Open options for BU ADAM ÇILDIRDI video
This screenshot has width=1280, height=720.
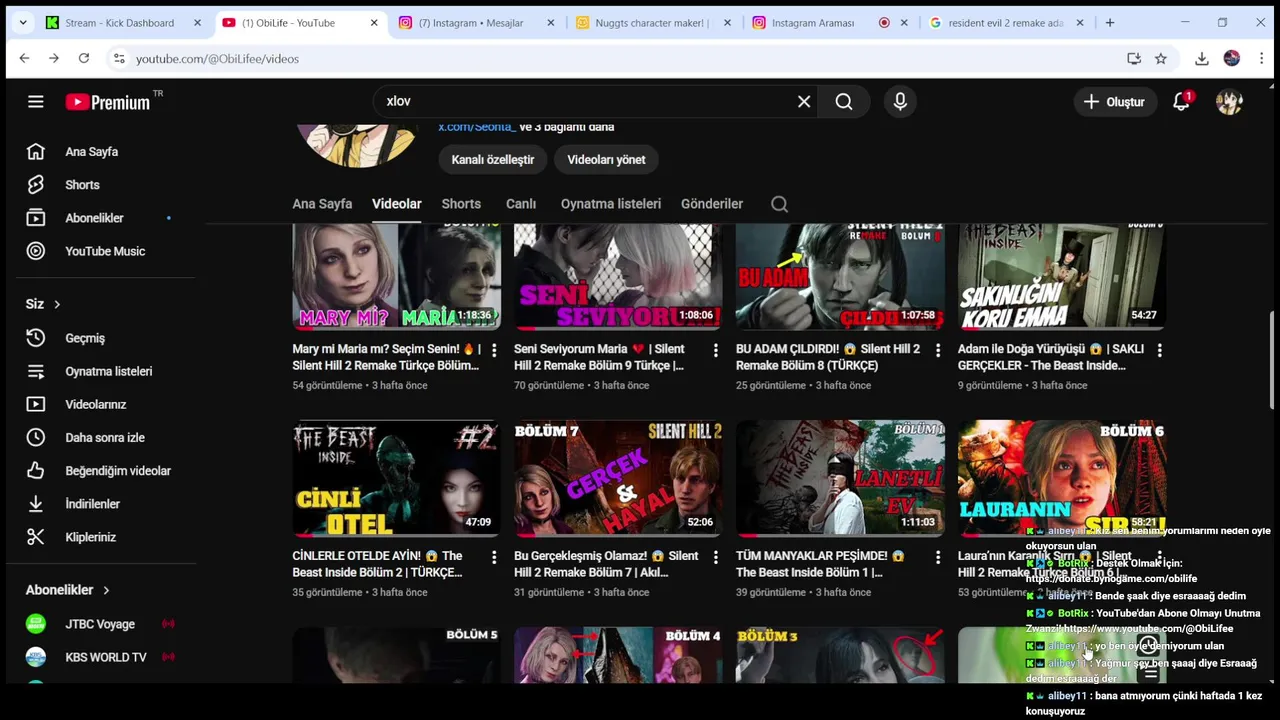[x=937, y=350]
